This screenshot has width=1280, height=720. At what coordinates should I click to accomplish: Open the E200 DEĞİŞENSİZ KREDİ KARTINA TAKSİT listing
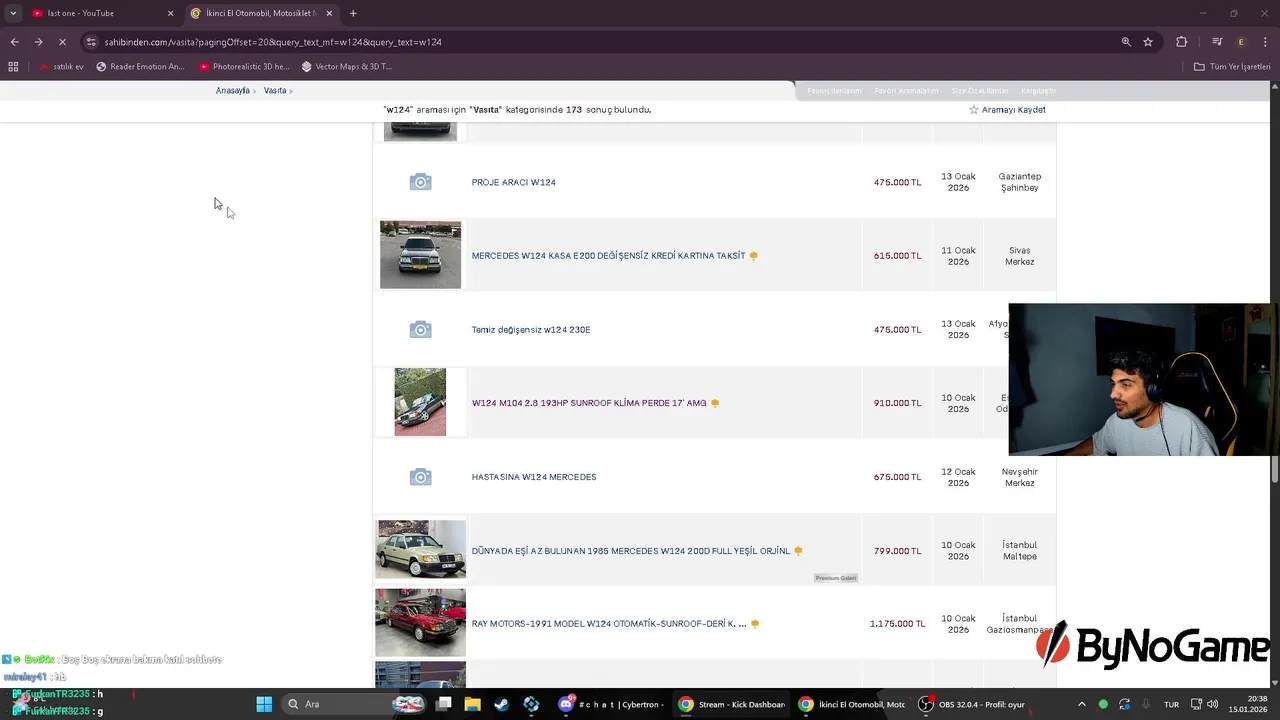pos(608,256)
